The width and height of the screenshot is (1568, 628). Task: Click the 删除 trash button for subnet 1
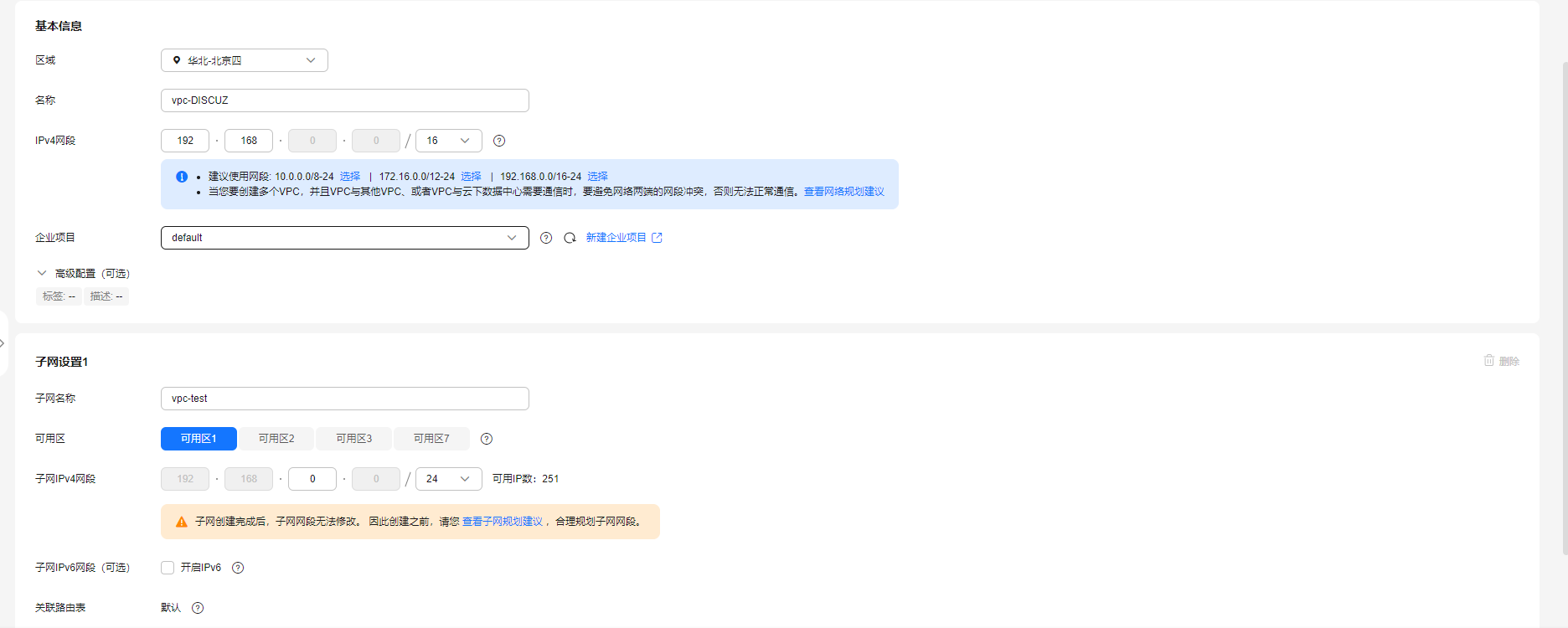tap(1501, 361)
